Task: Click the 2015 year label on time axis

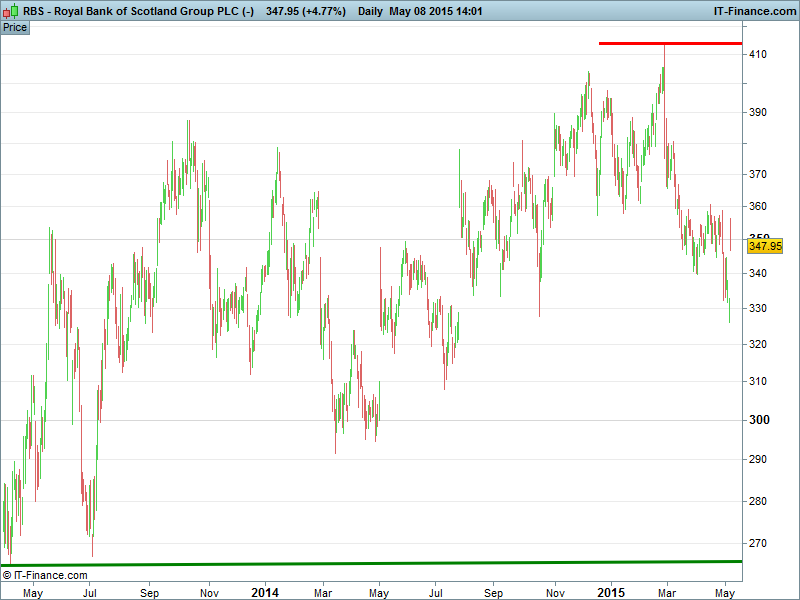Action: pos(610,593)
